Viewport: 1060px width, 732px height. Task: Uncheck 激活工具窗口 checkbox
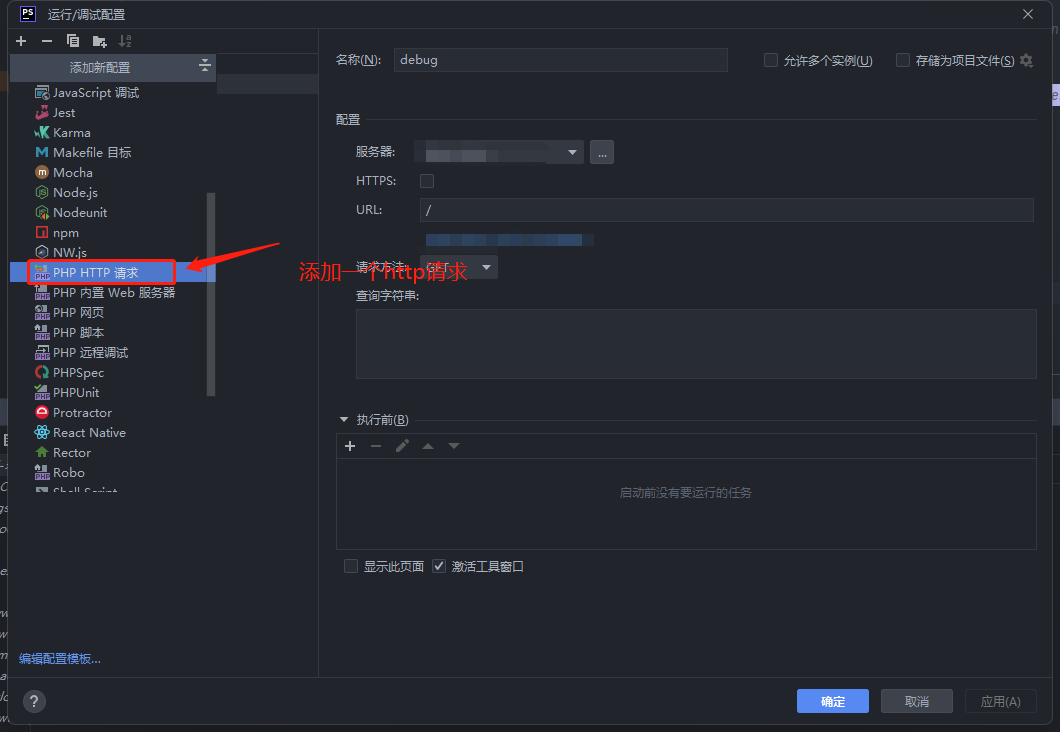tap(439, 566)
